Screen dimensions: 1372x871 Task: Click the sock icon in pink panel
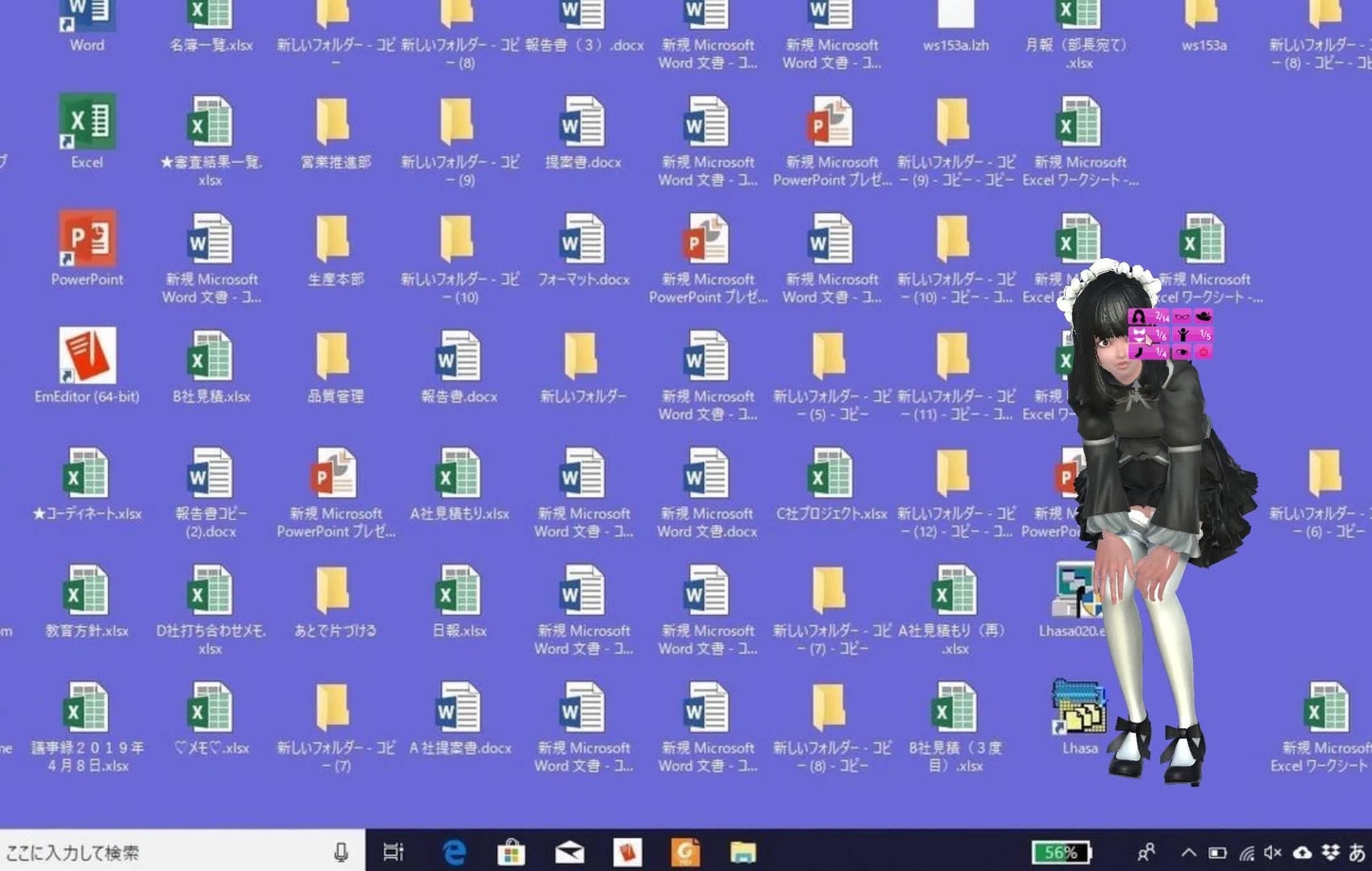(1137, 352)
